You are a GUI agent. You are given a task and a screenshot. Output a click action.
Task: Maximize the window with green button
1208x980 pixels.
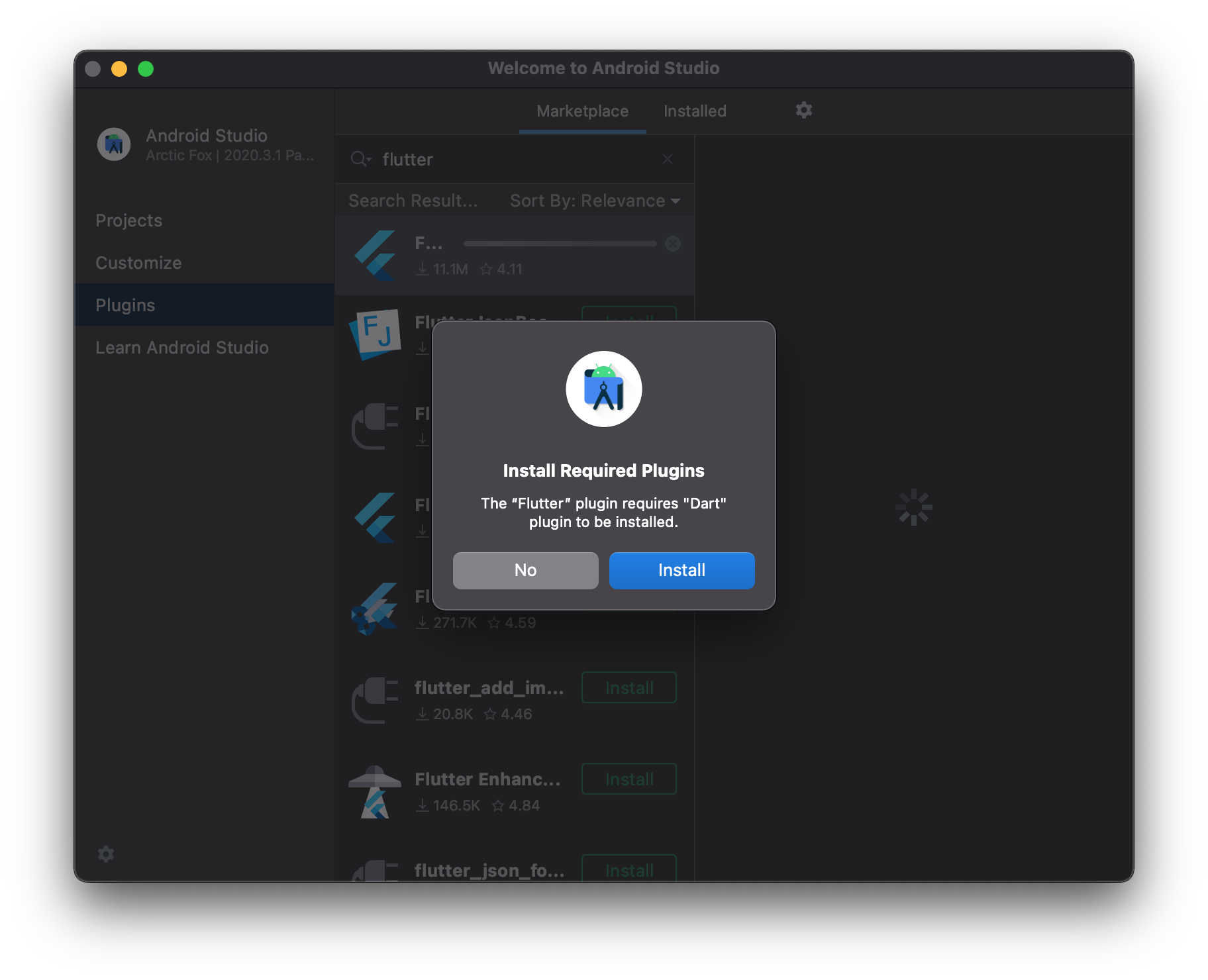pos(146,69)
